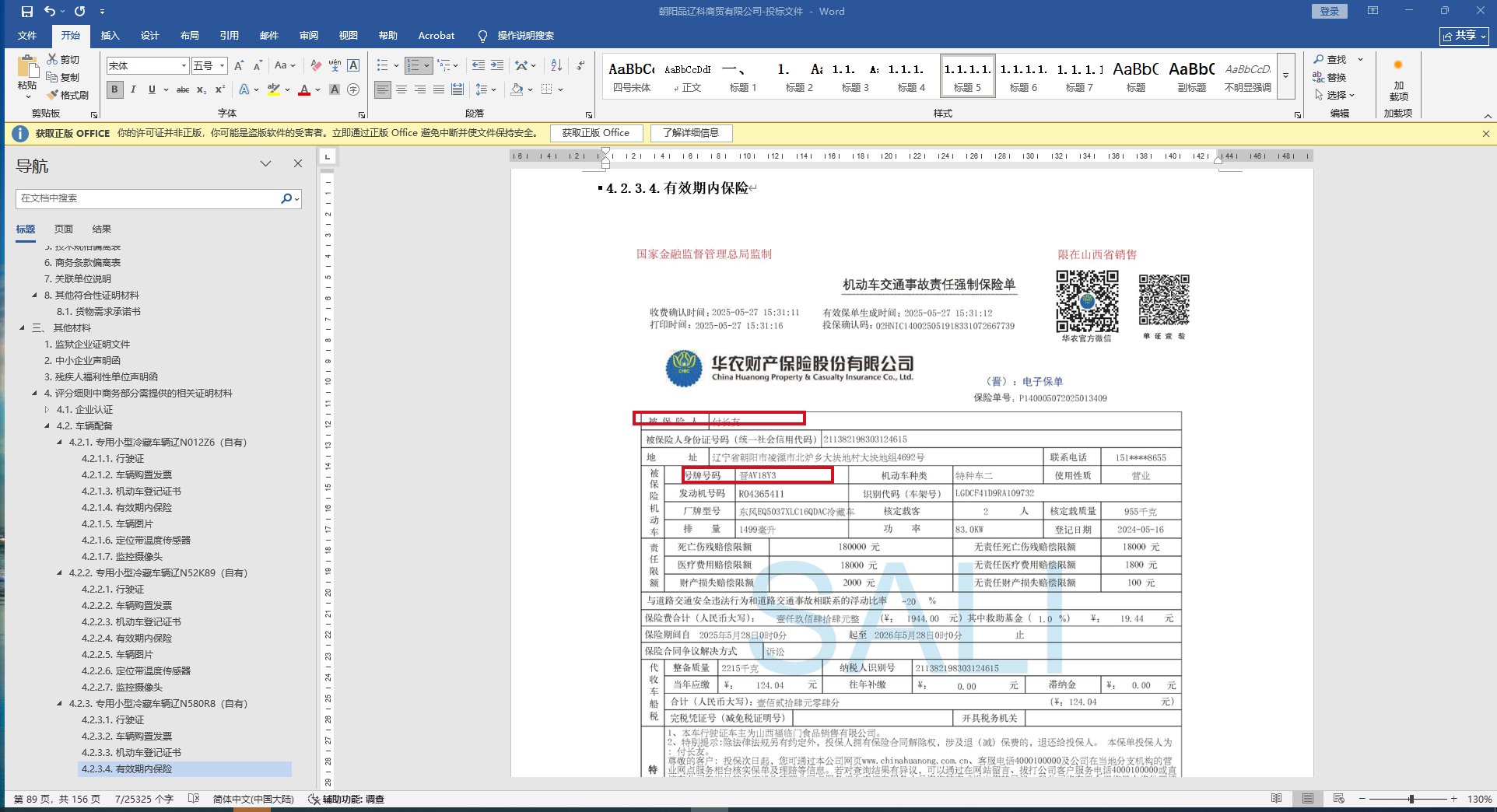Center-align the paragraph text
Screen dimensions: 1497x812
click(x=401, y=89)
